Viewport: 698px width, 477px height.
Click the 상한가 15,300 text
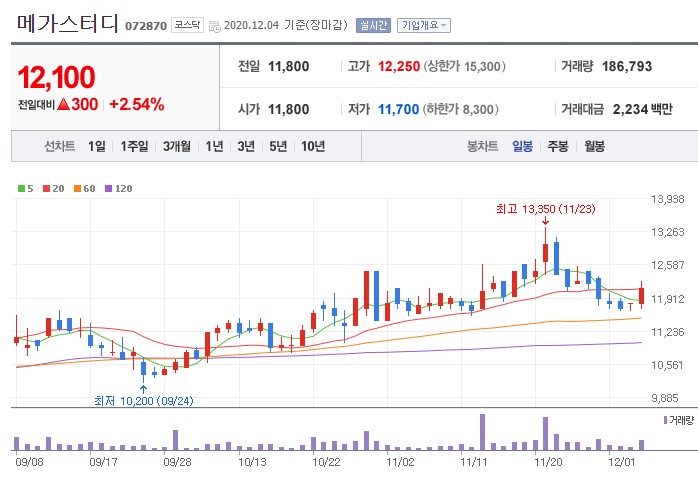point(465,66)
